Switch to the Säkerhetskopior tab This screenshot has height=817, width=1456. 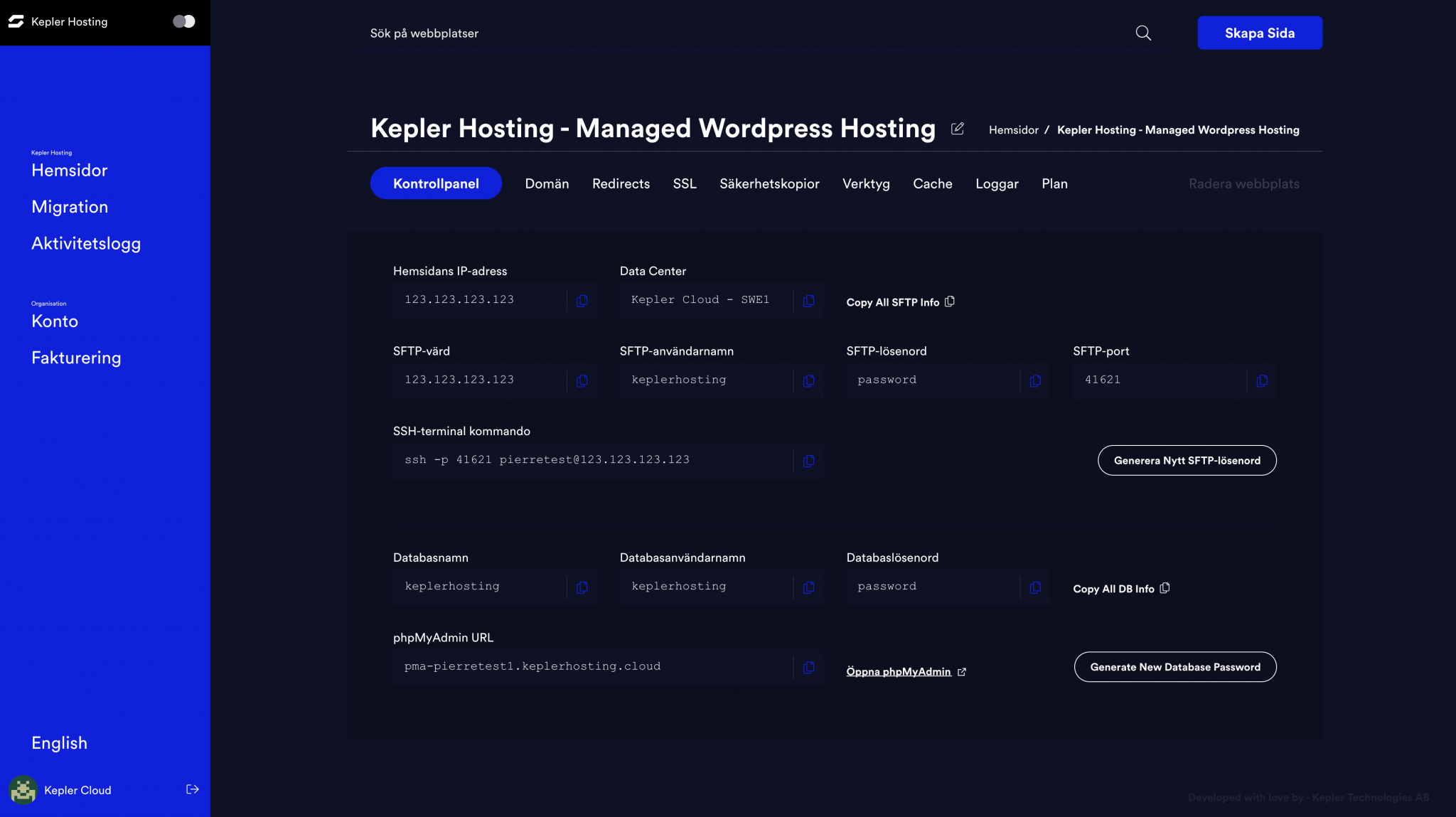click(769, 183)
